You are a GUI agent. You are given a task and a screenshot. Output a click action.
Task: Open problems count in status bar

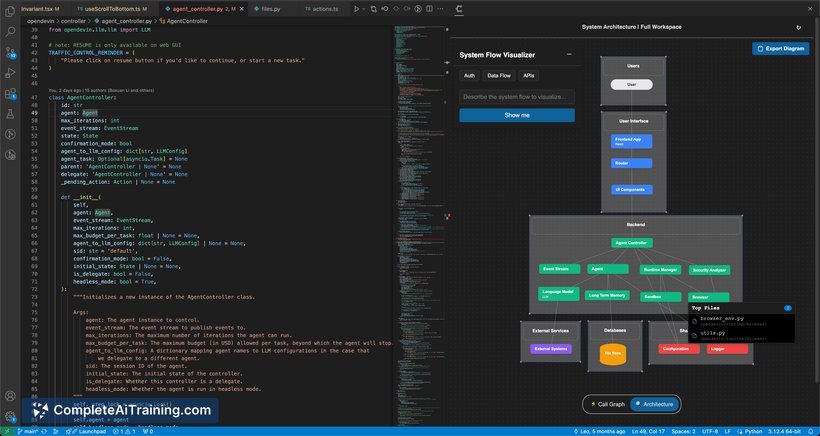[122, 431]
